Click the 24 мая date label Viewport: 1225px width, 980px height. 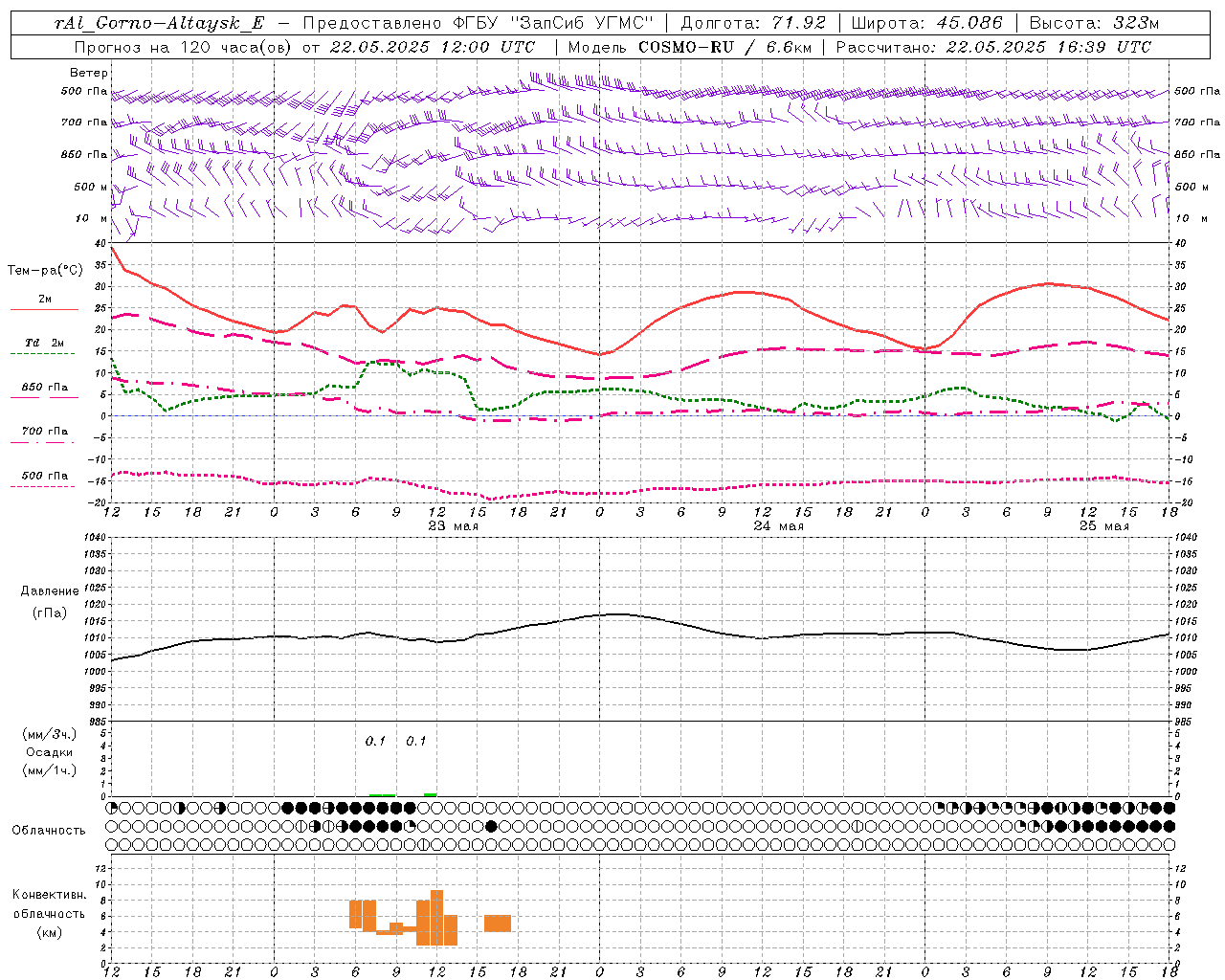coord(778,526)
